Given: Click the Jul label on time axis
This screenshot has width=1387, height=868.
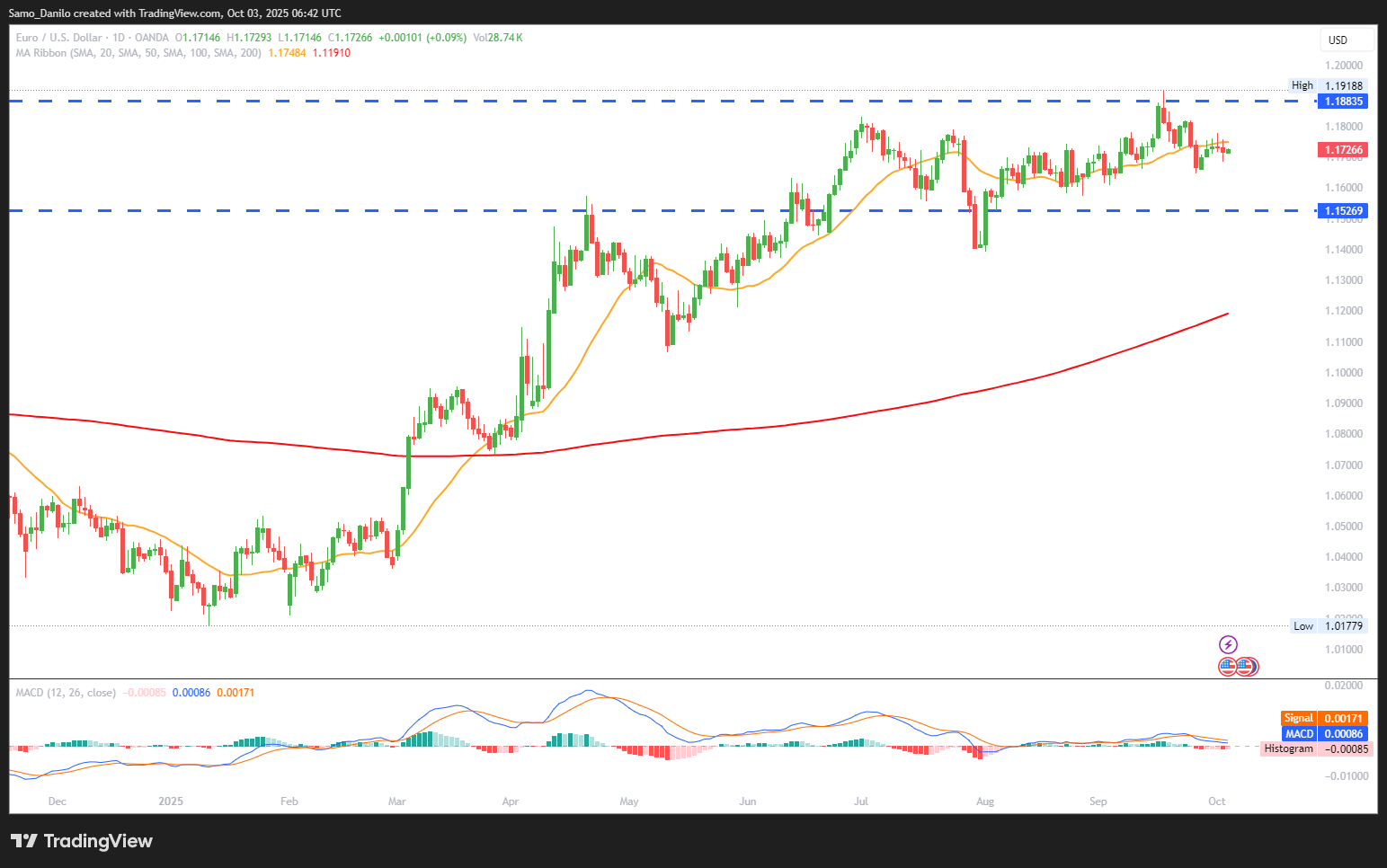Looking at the screenshot, I should tap(861, 802).
